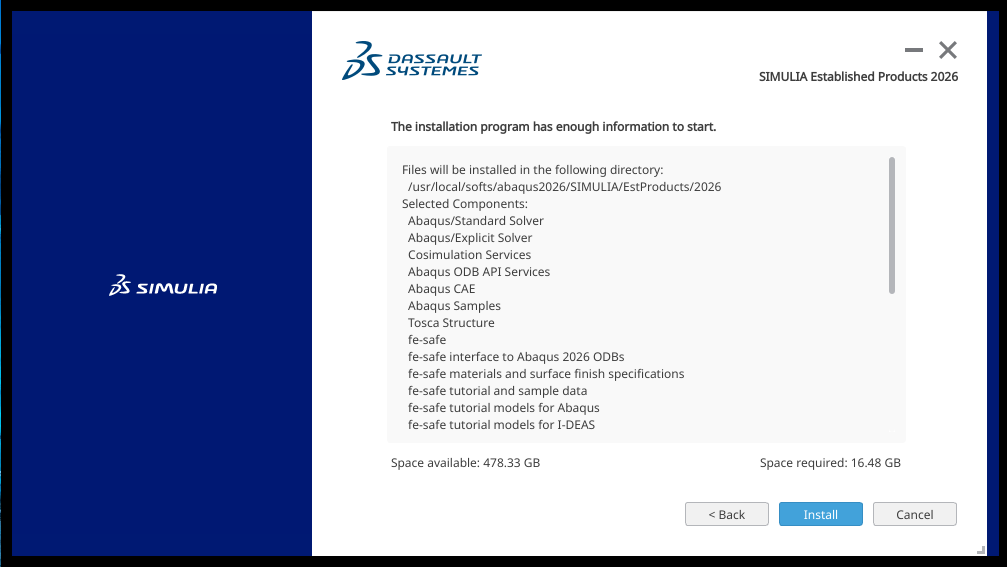Image resolution: width=1007 pixels, height=567 pixels.
Task: Click 'fe-safe tutorial models for Abaqus'
Action: pyautogui.click(x=504, y=408)
